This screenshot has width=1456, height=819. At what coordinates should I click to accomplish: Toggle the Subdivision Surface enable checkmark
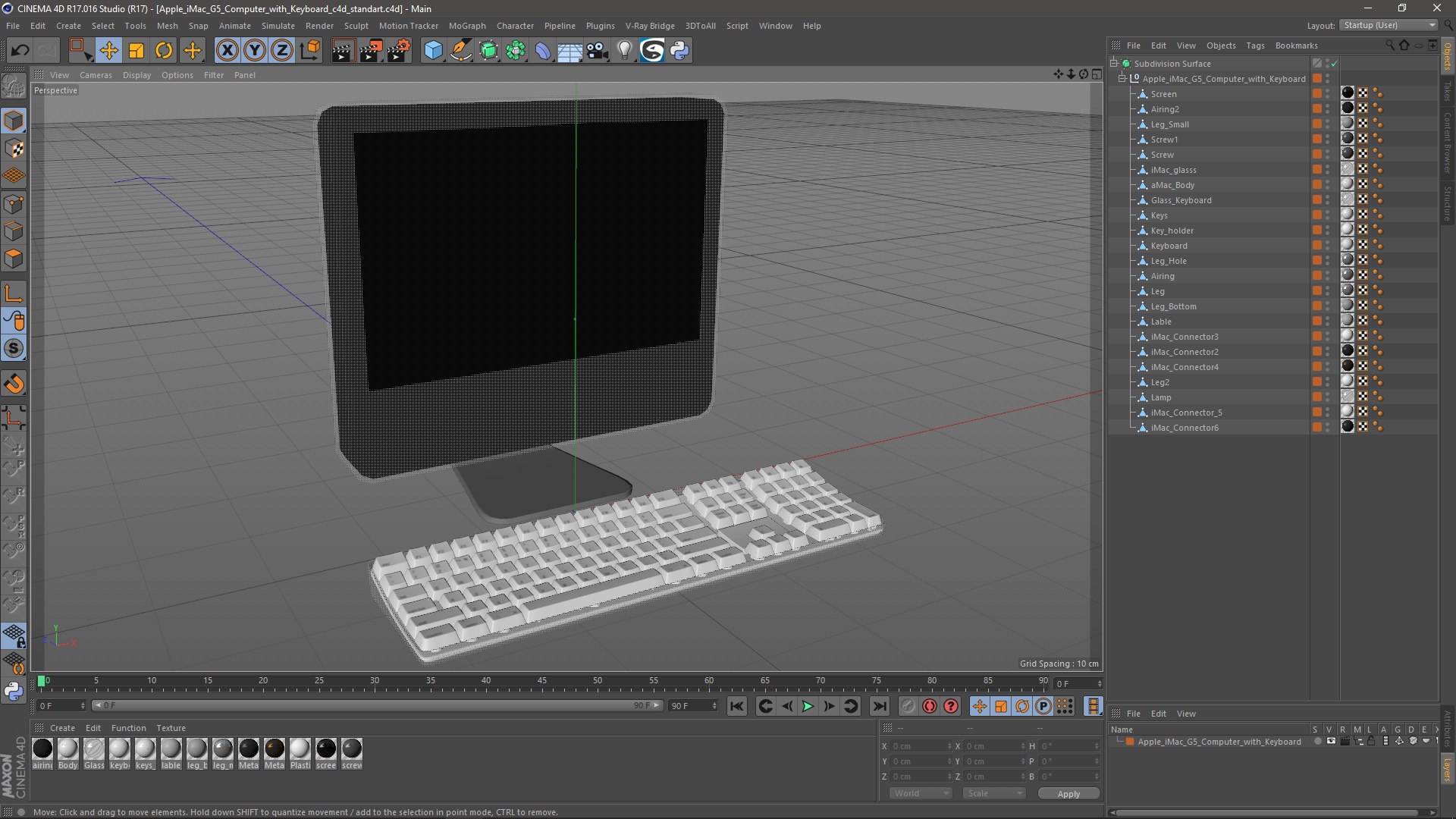coord(1334,64)
